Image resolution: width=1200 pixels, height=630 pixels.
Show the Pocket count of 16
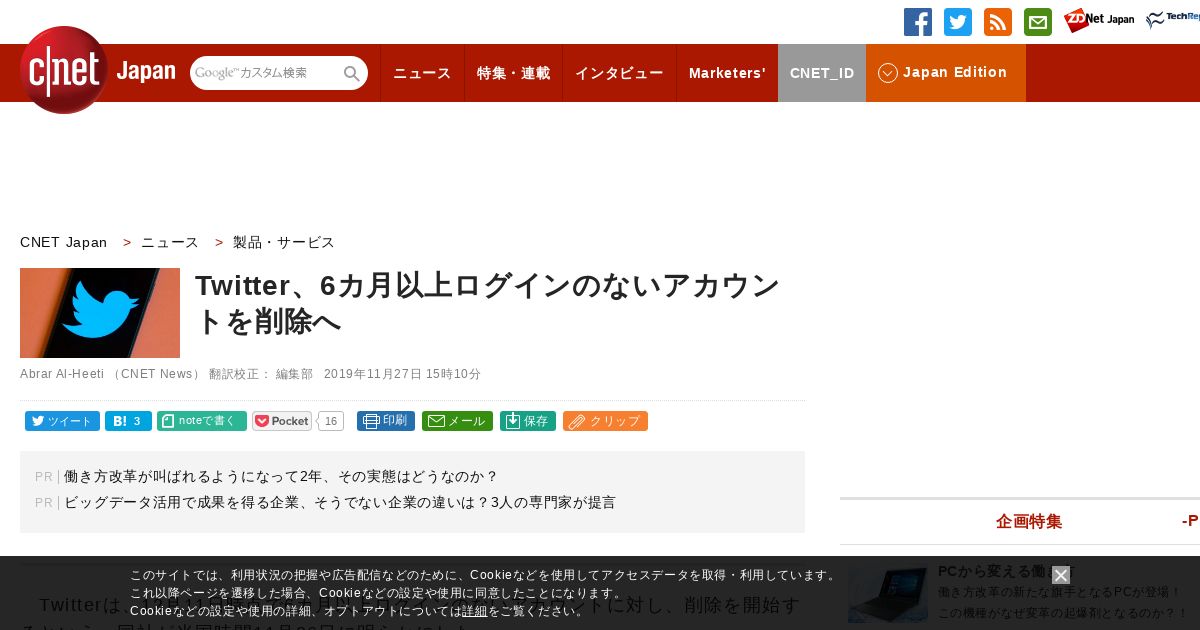click(x=331, y=421)
